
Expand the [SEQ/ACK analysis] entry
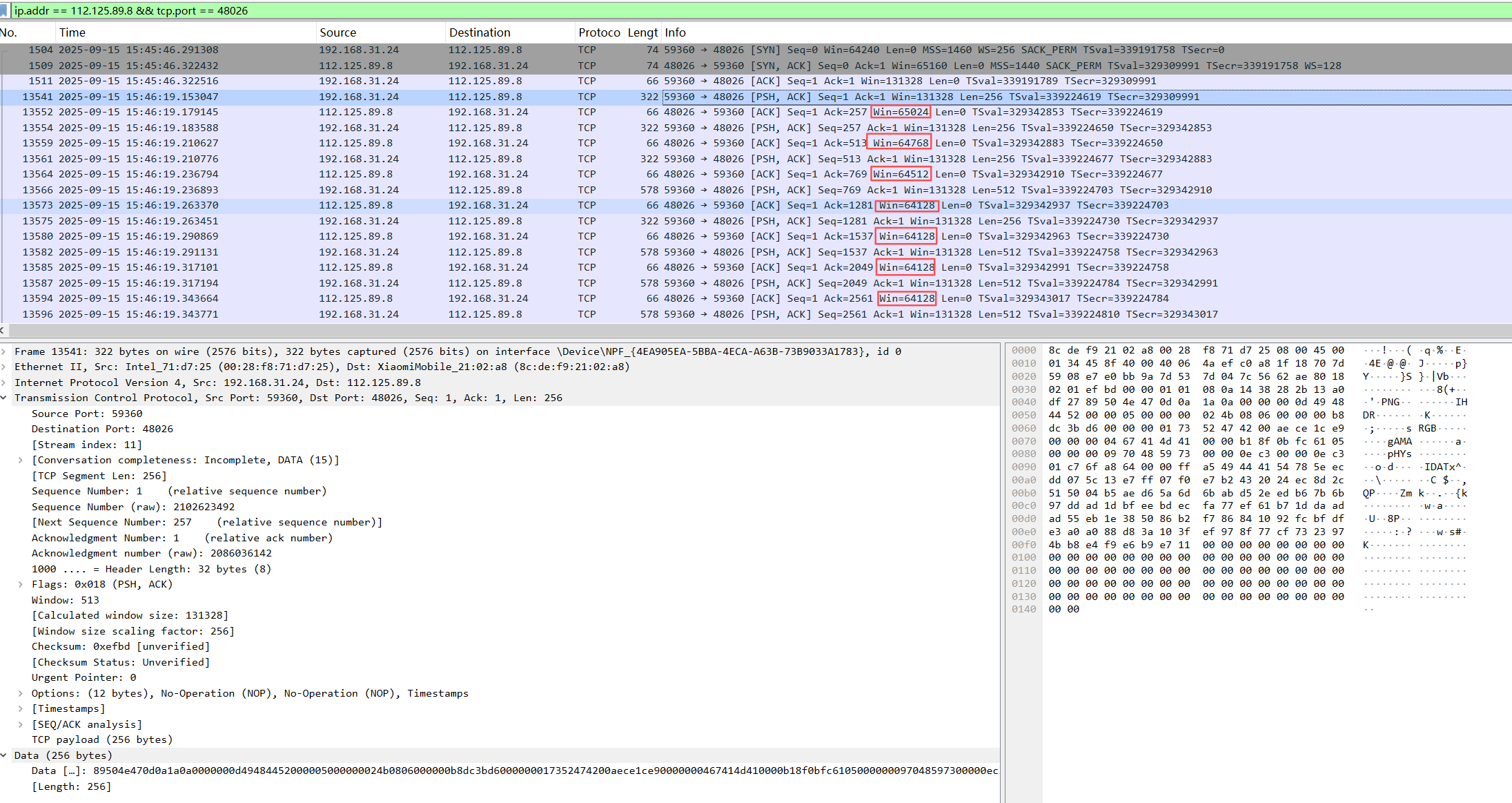click(21, 724)
